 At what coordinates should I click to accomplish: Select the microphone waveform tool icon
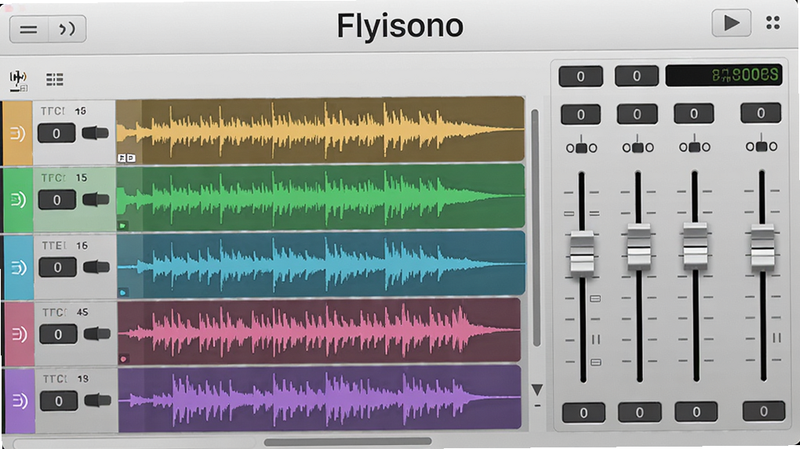[x=18, y=81]
